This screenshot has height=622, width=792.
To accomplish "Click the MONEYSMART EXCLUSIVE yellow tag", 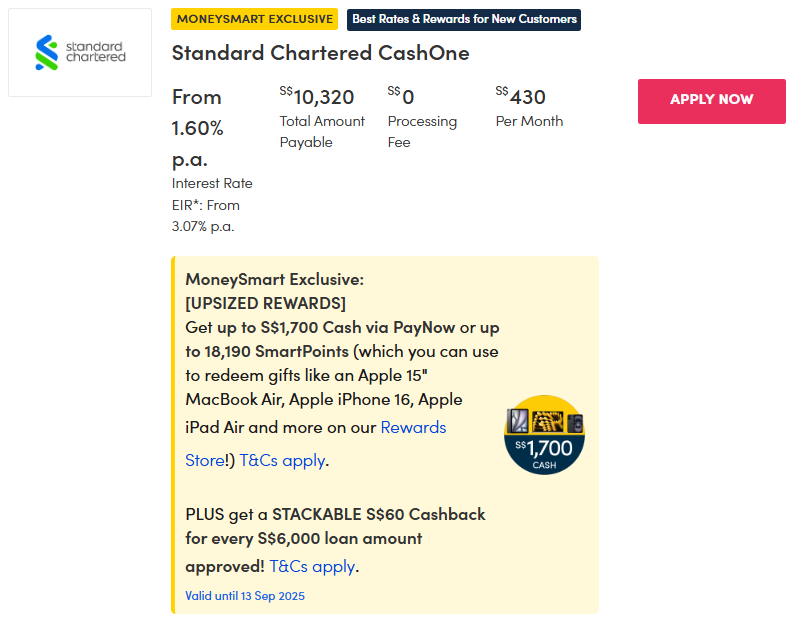I will tap(255, 19).
